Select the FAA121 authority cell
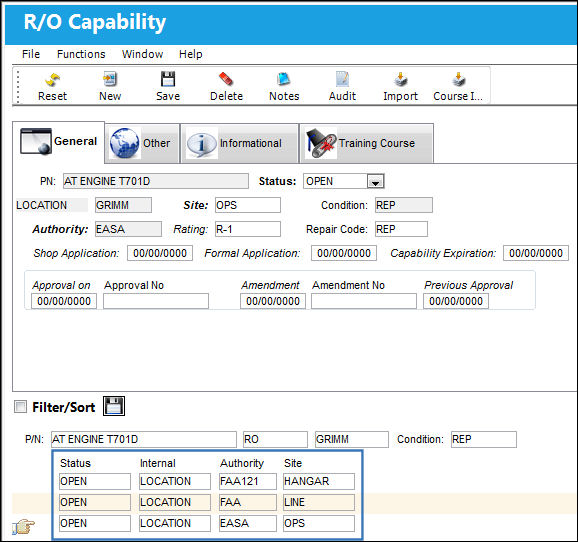This screenshot has width=578, height=542. (x=248, y=482)
